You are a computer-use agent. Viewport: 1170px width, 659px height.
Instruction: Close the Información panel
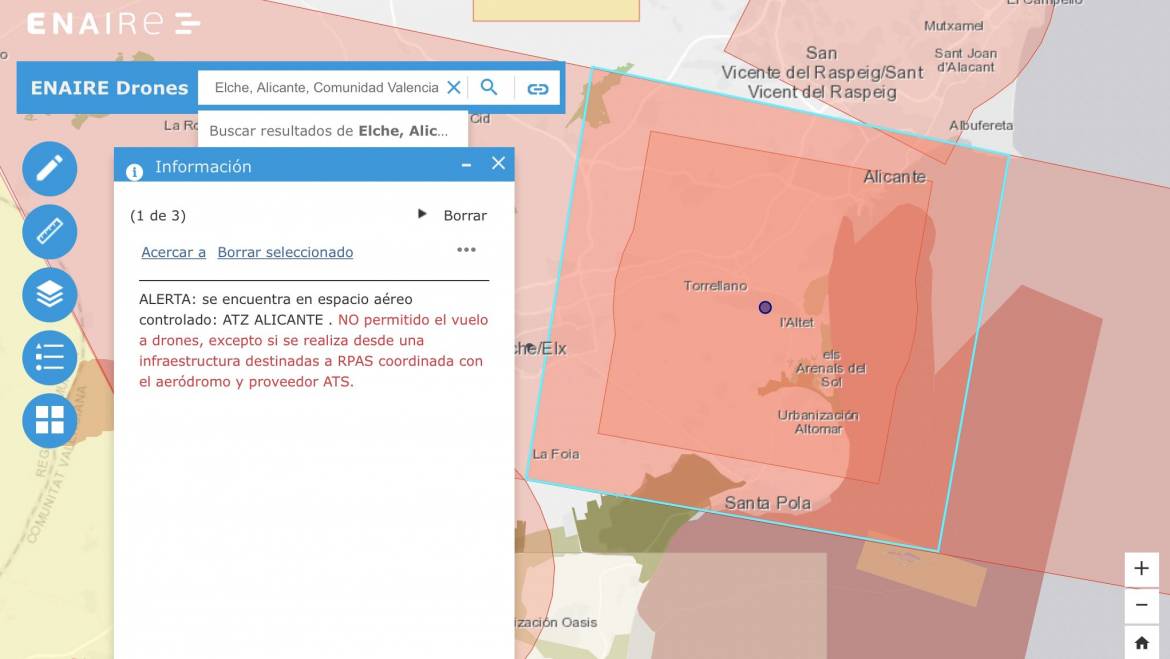pyautogui.click(x=498, y=164)
